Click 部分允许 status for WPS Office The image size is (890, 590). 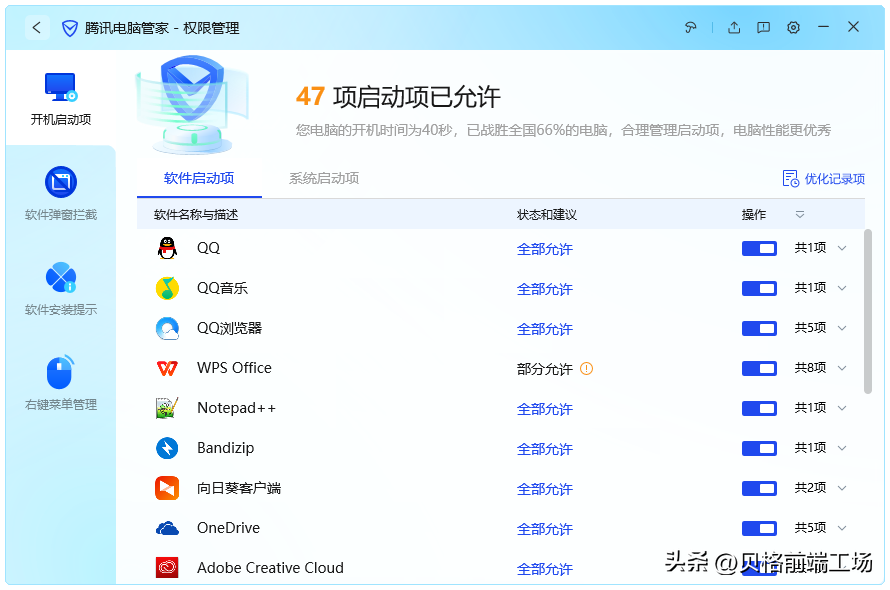coord(544,369)
